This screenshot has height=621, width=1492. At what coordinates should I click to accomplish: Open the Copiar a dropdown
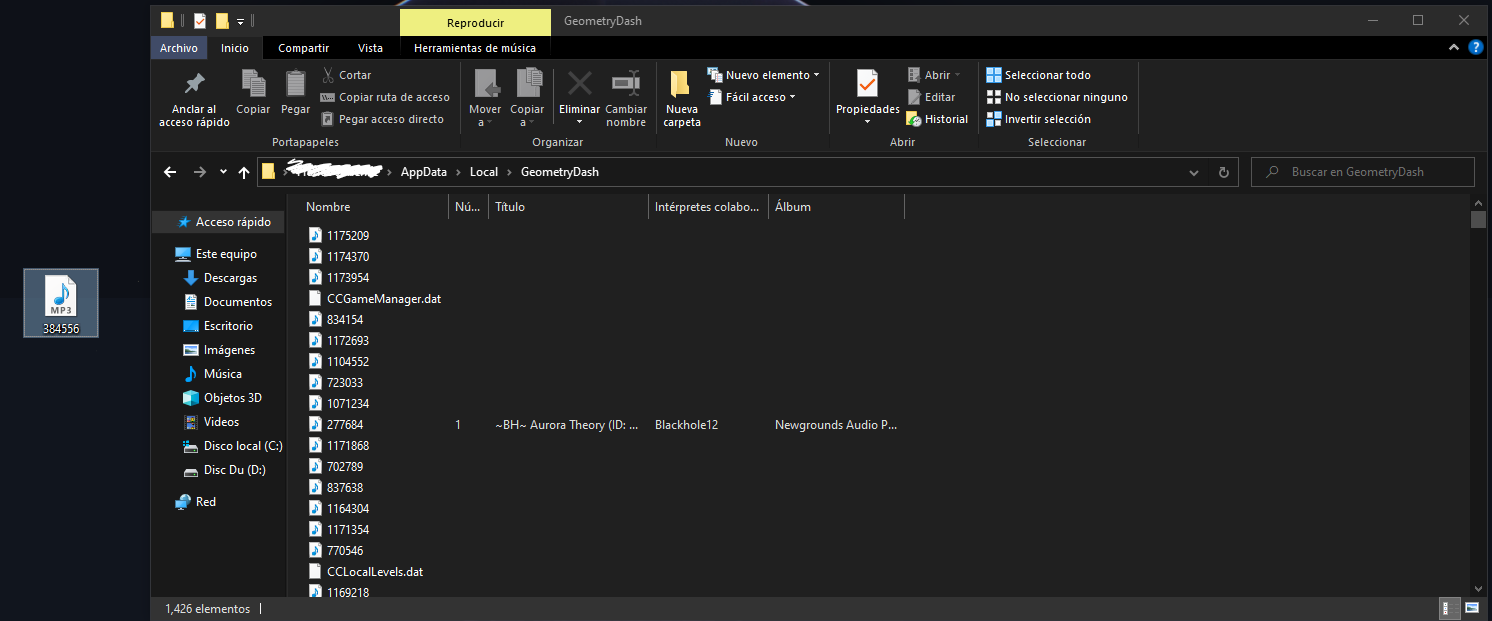(527, 98)
